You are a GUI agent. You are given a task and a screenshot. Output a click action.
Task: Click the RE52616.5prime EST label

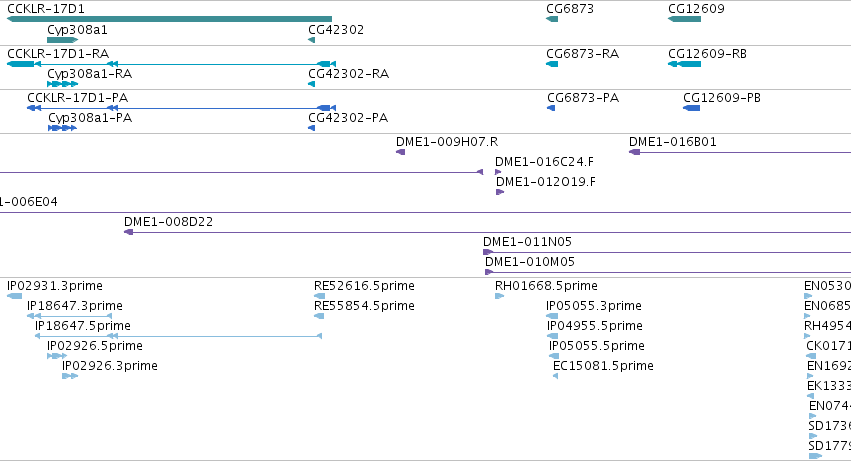click(x=364, y=286)
